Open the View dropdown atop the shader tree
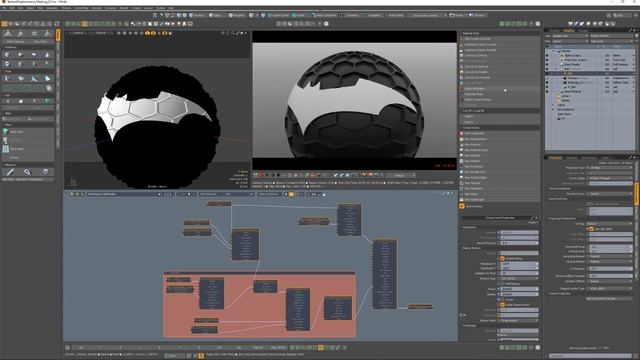 point(570,36)
